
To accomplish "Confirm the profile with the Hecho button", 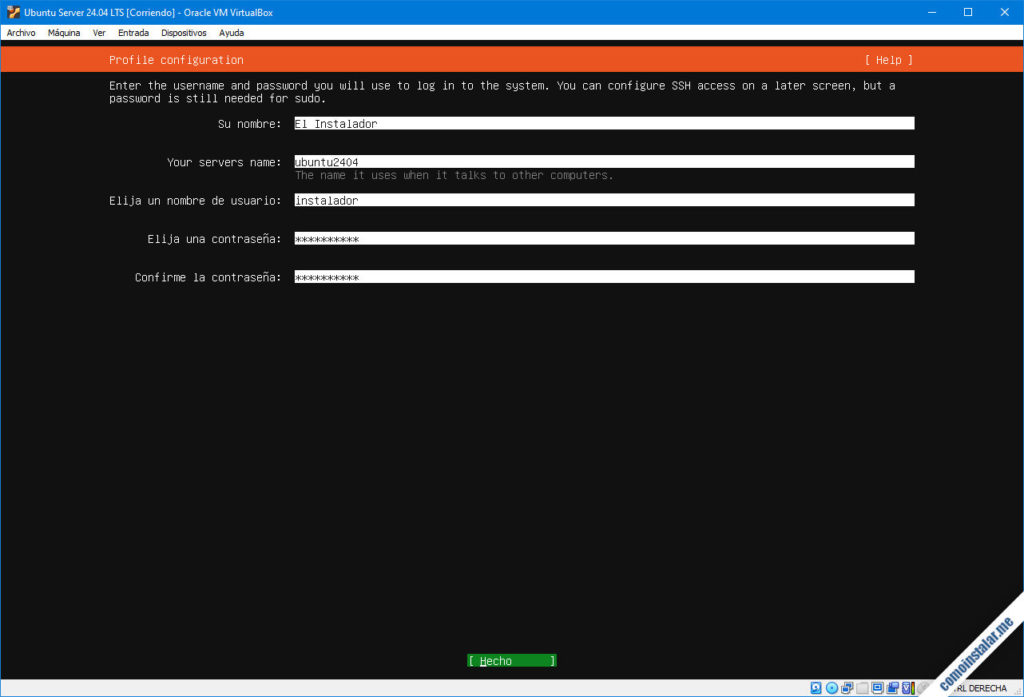I will point(511,660).
